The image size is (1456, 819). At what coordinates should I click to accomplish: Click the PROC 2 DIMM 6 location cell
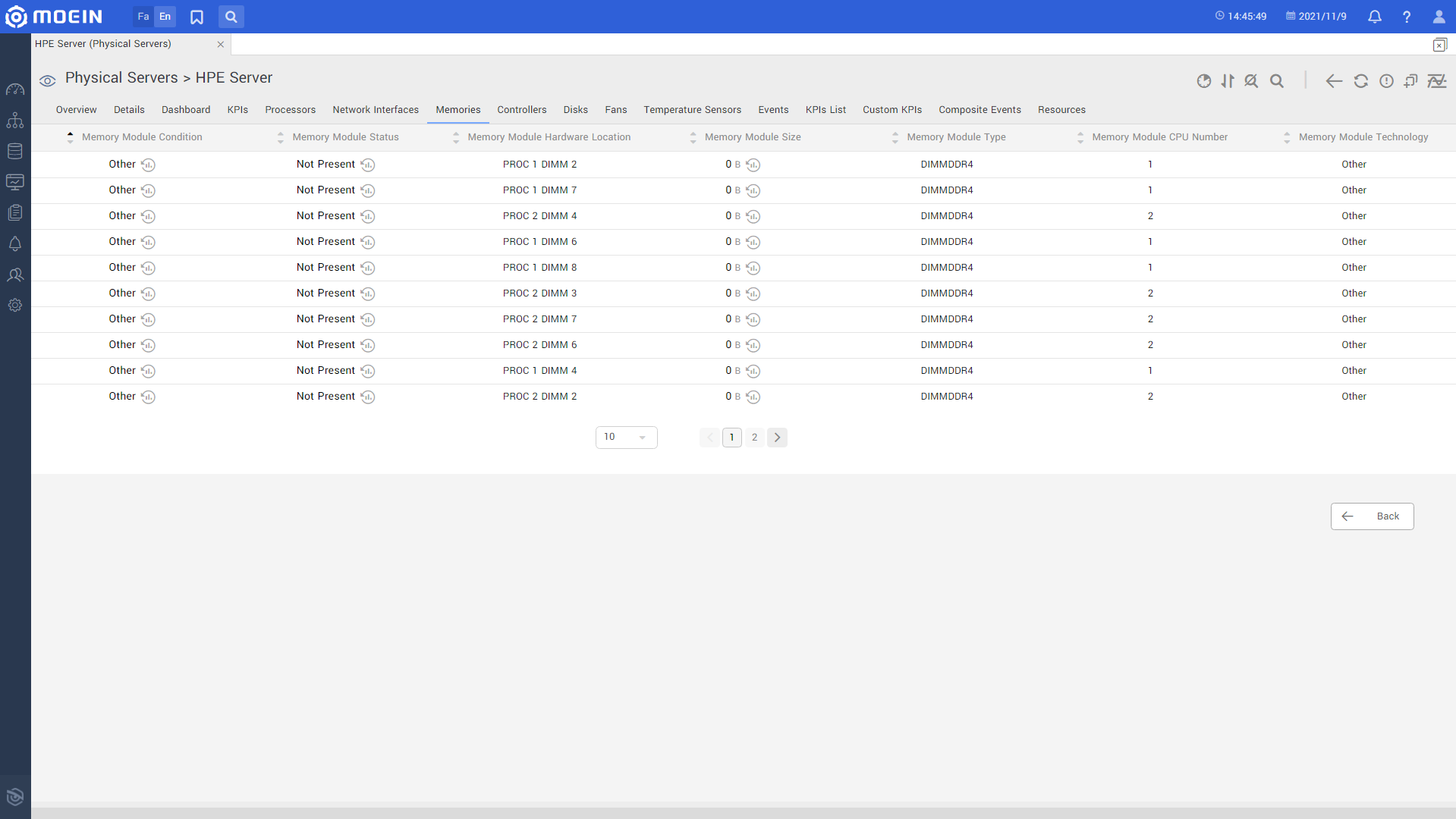539,345
